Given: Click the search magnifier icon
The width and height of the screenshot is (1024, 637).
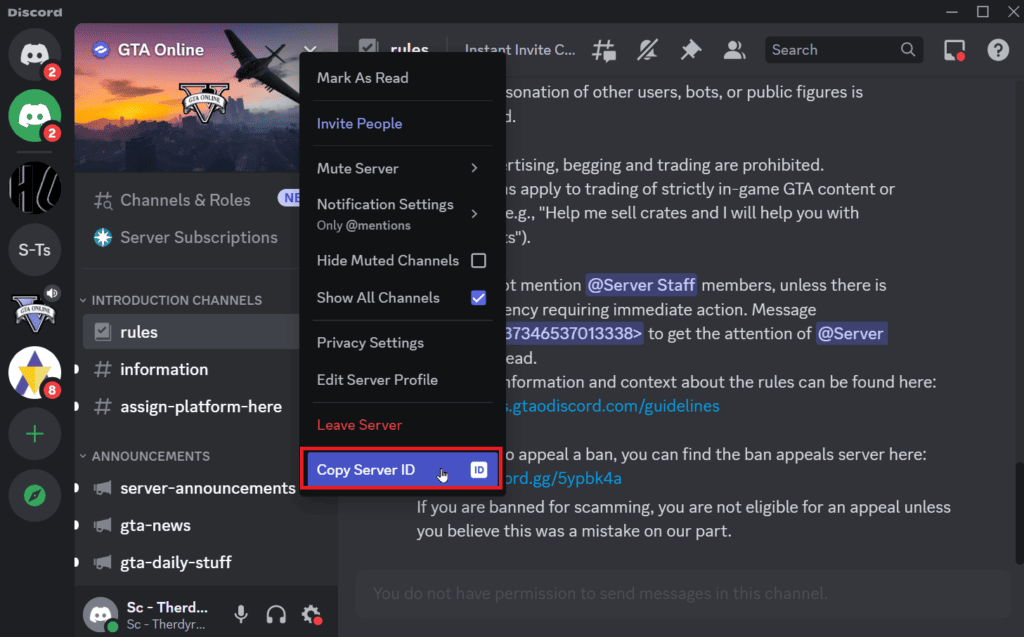Looking at the screenshot, I should pos(908,50).
